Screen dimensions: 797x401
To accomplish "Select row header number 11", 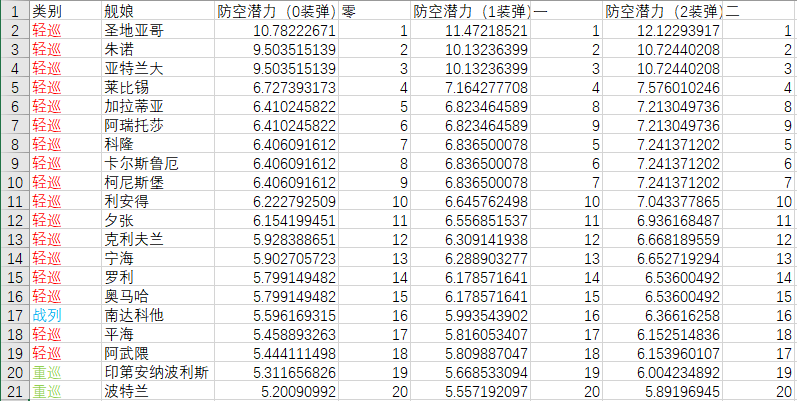I will 14,202.
